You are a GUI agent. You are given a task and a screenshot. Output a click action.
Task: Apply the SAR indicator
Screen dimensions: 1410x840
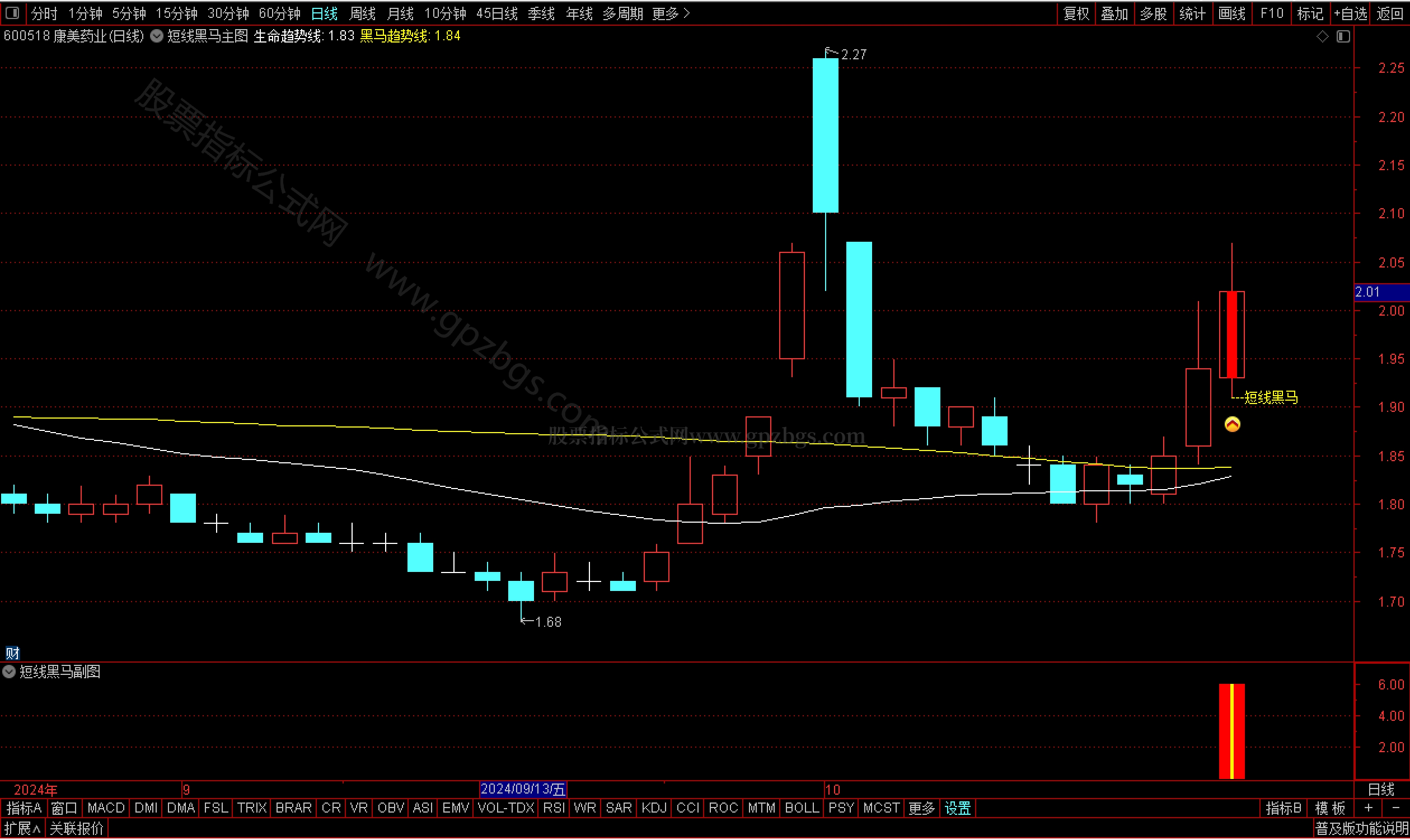tap(619, 808)
